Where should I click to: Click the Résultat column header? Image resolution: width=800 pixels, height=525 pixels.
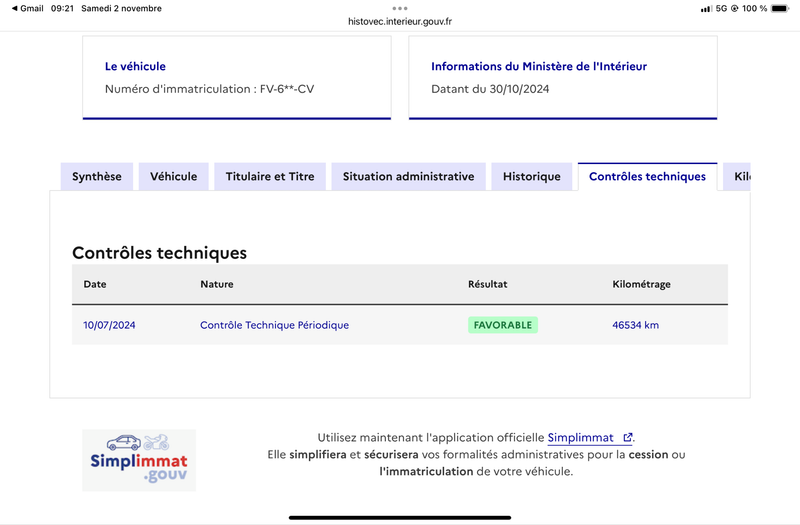tap(488, 284)
